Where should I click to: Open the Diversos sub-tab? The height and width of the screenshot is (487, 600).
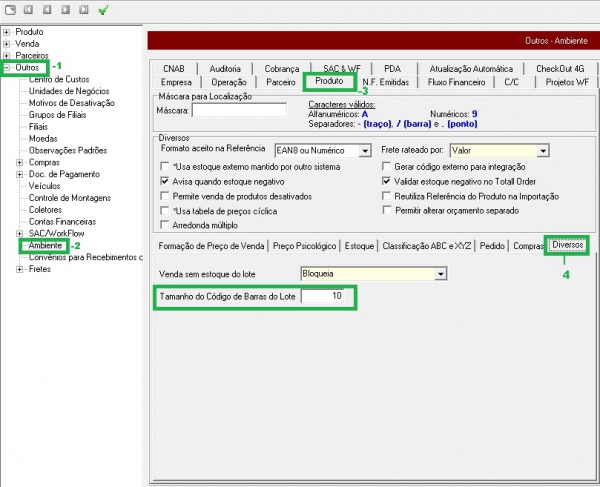point(568,245)
